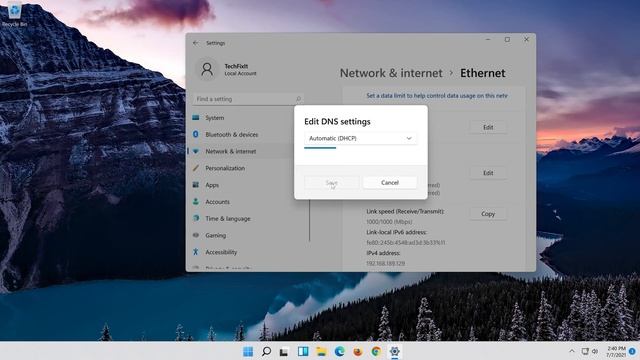Open Widgets on taskbar

point(303,351)
